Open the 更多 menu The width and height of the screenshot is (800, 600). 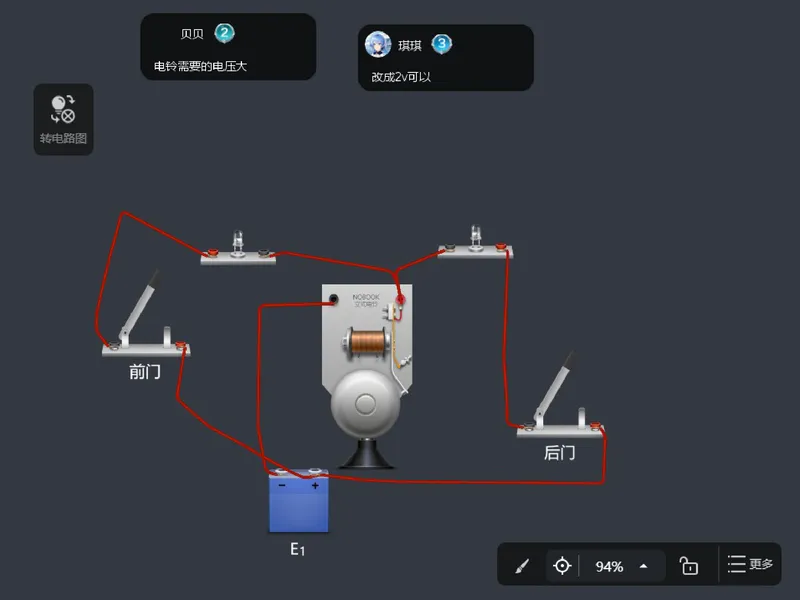click(750, 564)
